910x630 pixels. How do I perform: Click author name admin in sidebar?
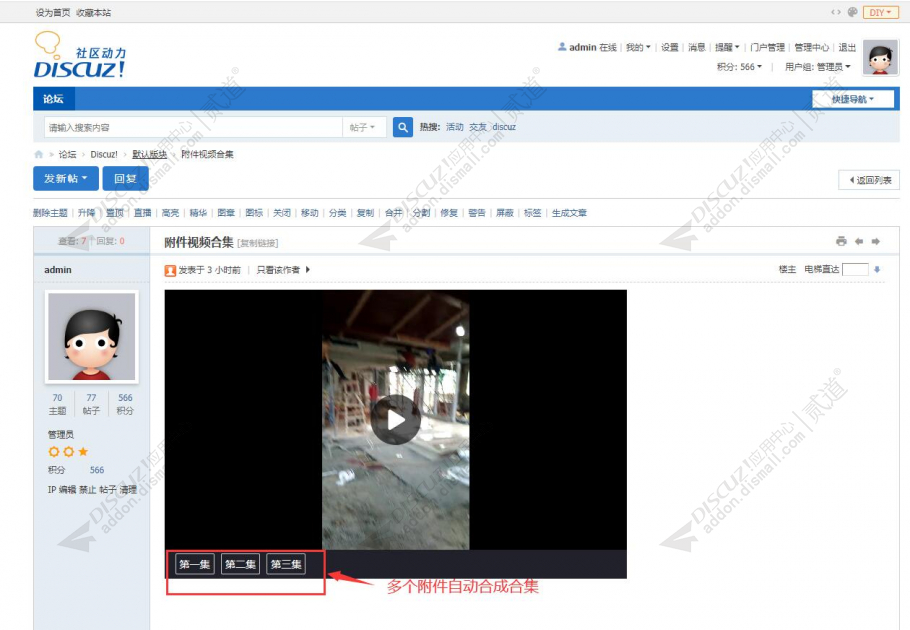pyautogui.click(x=58, y=270)
